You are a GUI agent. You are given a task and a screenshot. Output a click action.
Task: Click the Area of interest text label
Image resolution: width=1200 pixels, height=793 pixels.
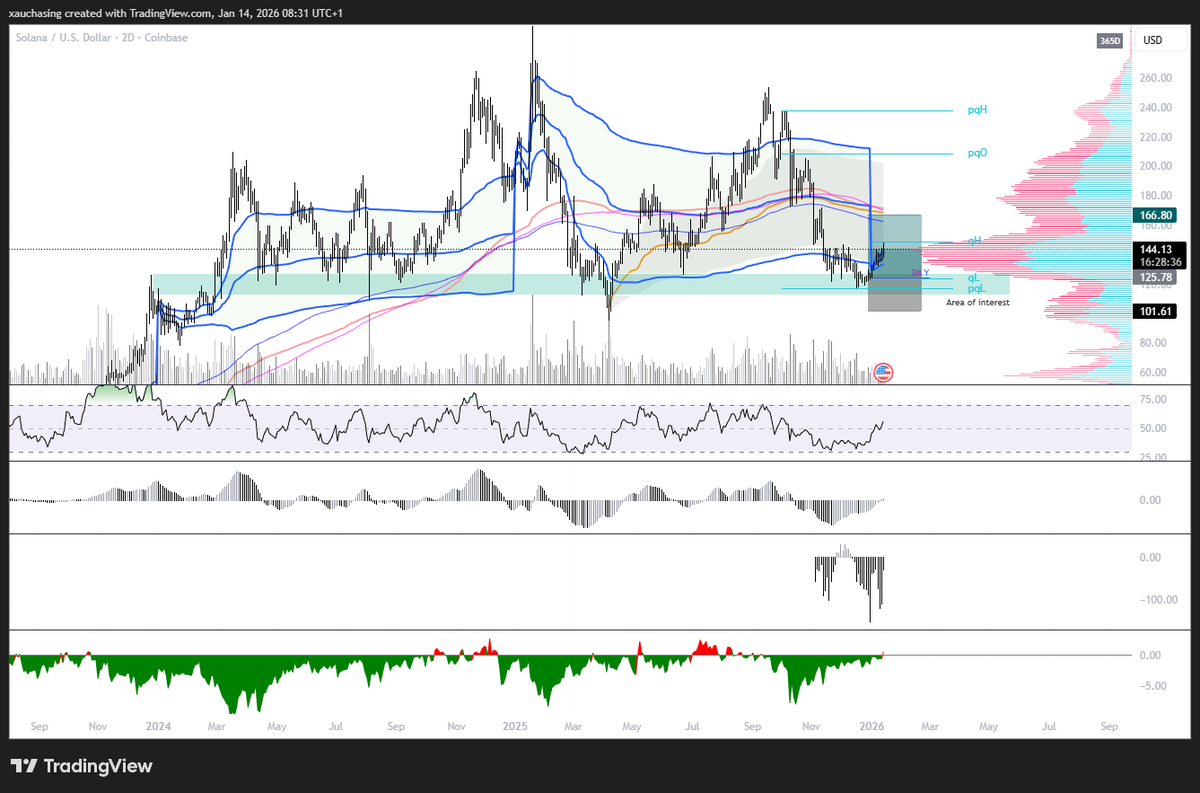pos(978,301)
